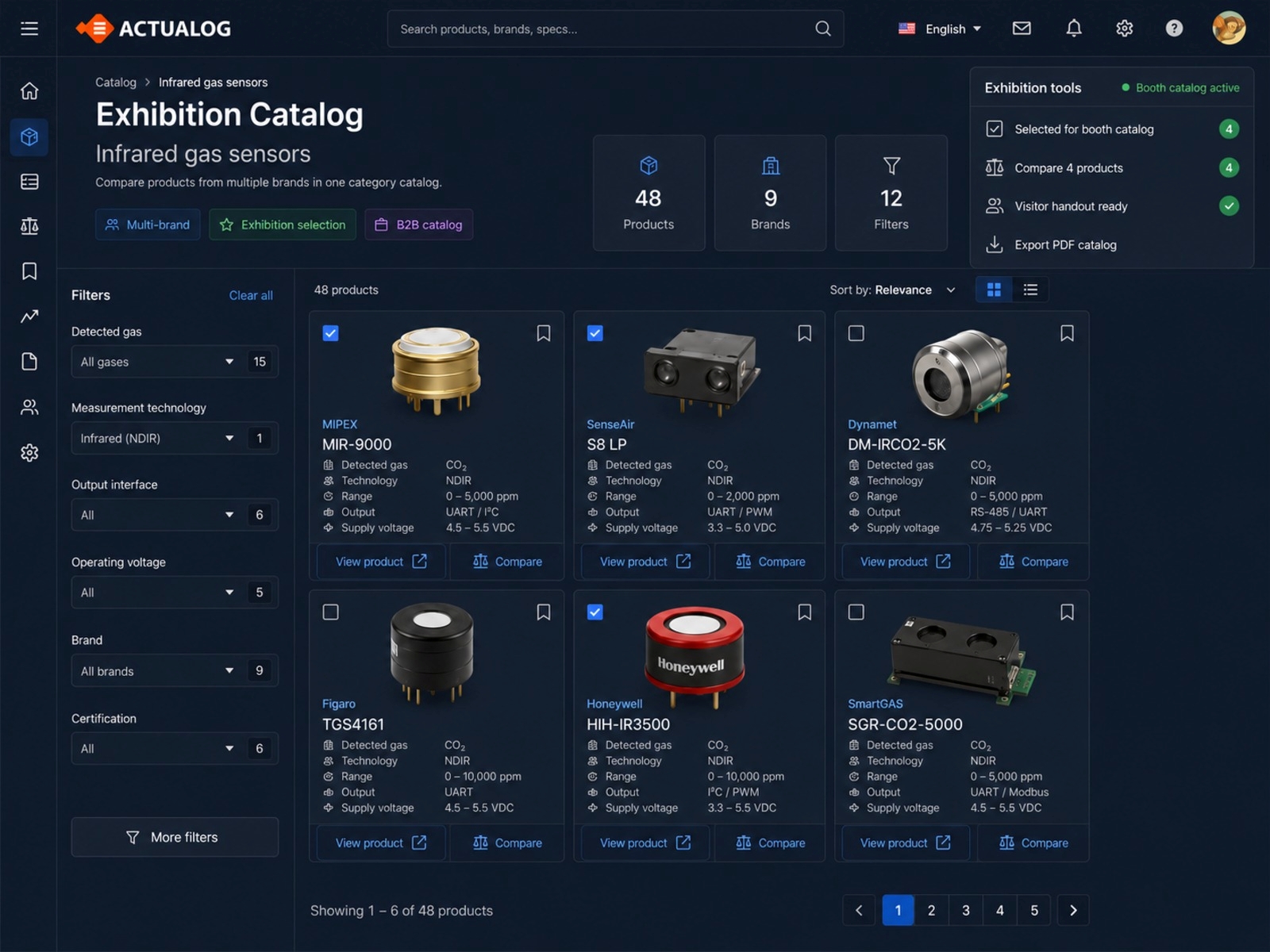The image size is (1270, 952).
Task: Select B2B catalog tag
Action: coord(418,225)
